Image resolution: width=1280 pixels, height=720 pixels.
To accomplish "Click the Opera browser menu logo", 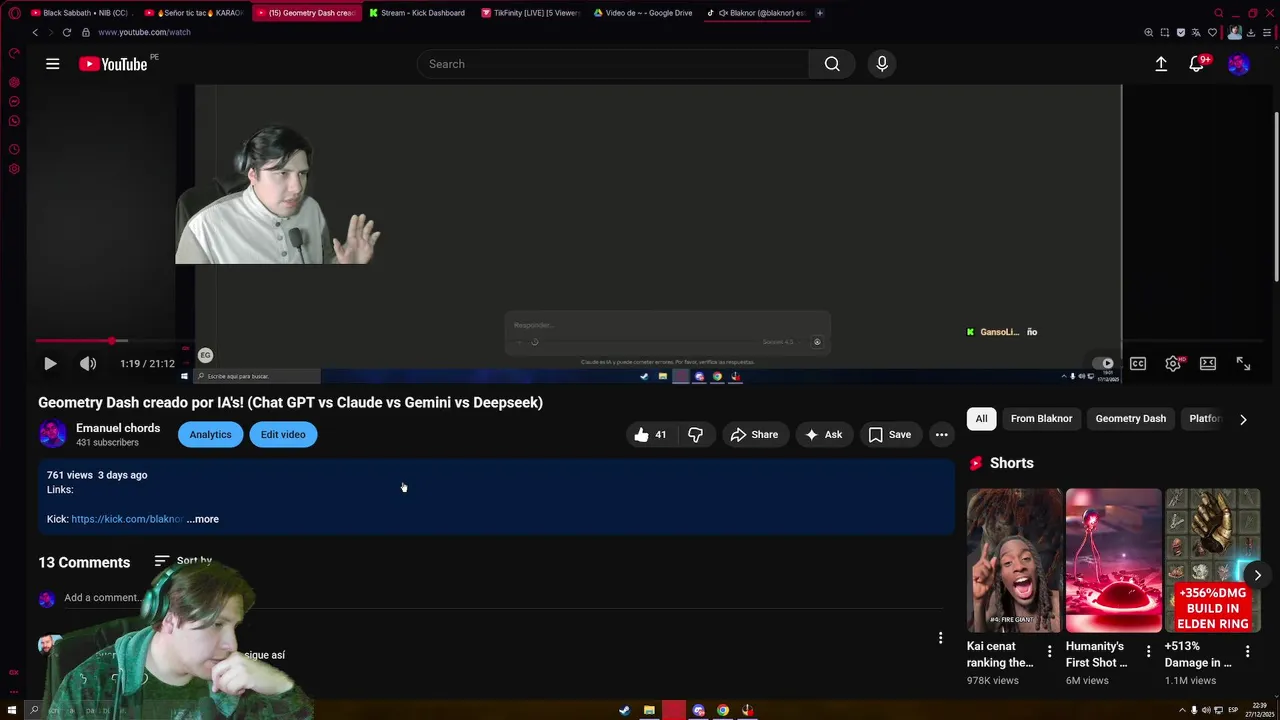I will [14, 13].
